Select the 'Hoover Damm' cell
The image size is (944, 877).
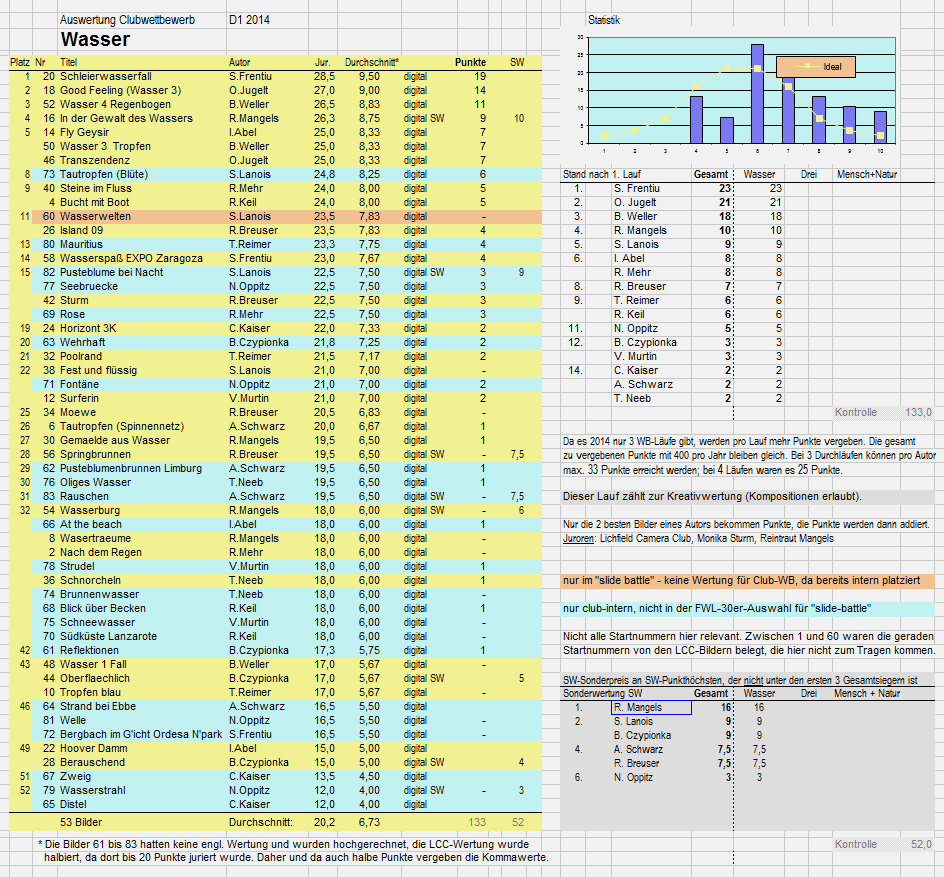pos(93,748)
